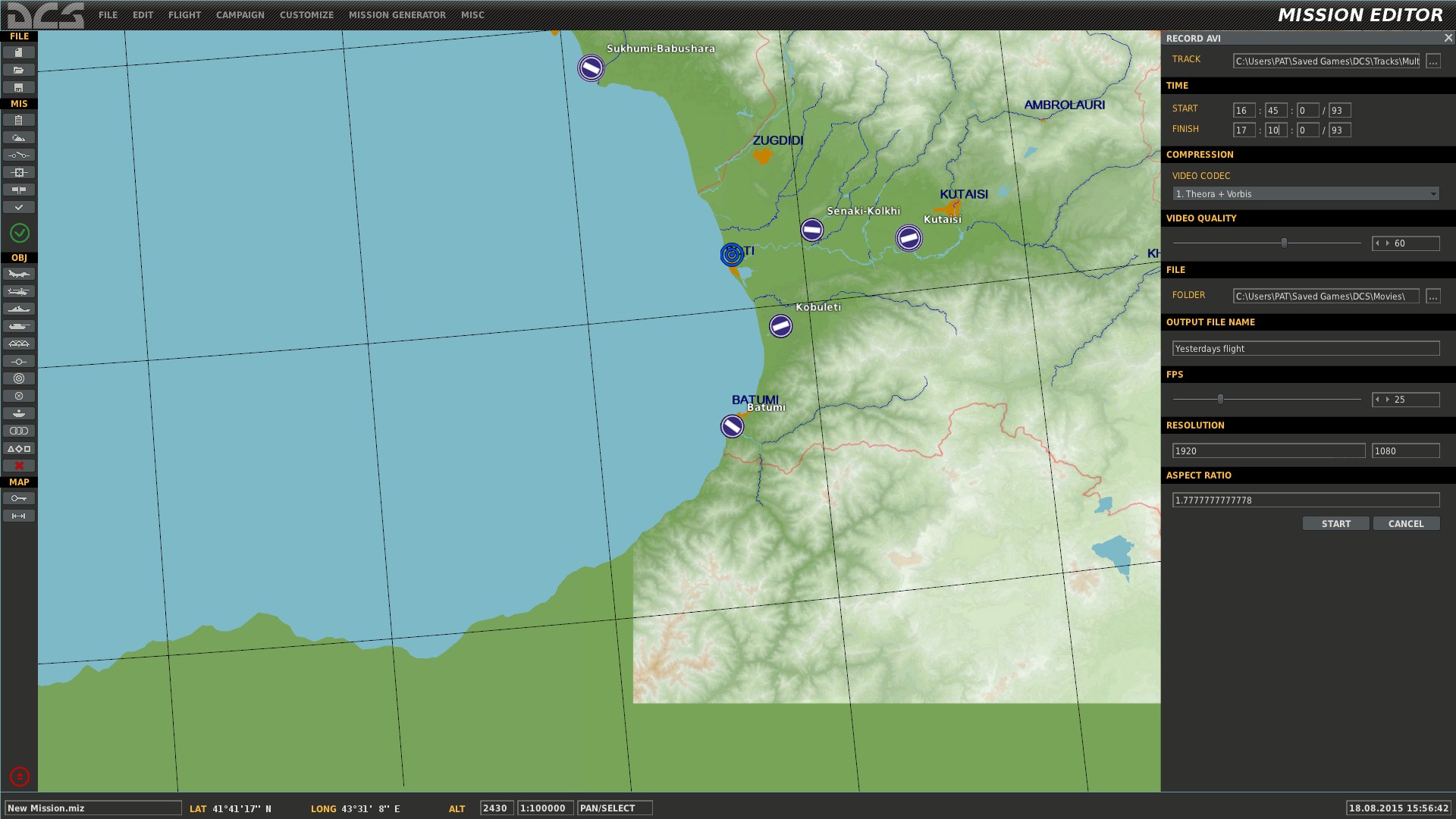The width and height of the screenshot is (1456, 819).
Task: Click the red circular exit icon
Action: click(x=20, y=777)
